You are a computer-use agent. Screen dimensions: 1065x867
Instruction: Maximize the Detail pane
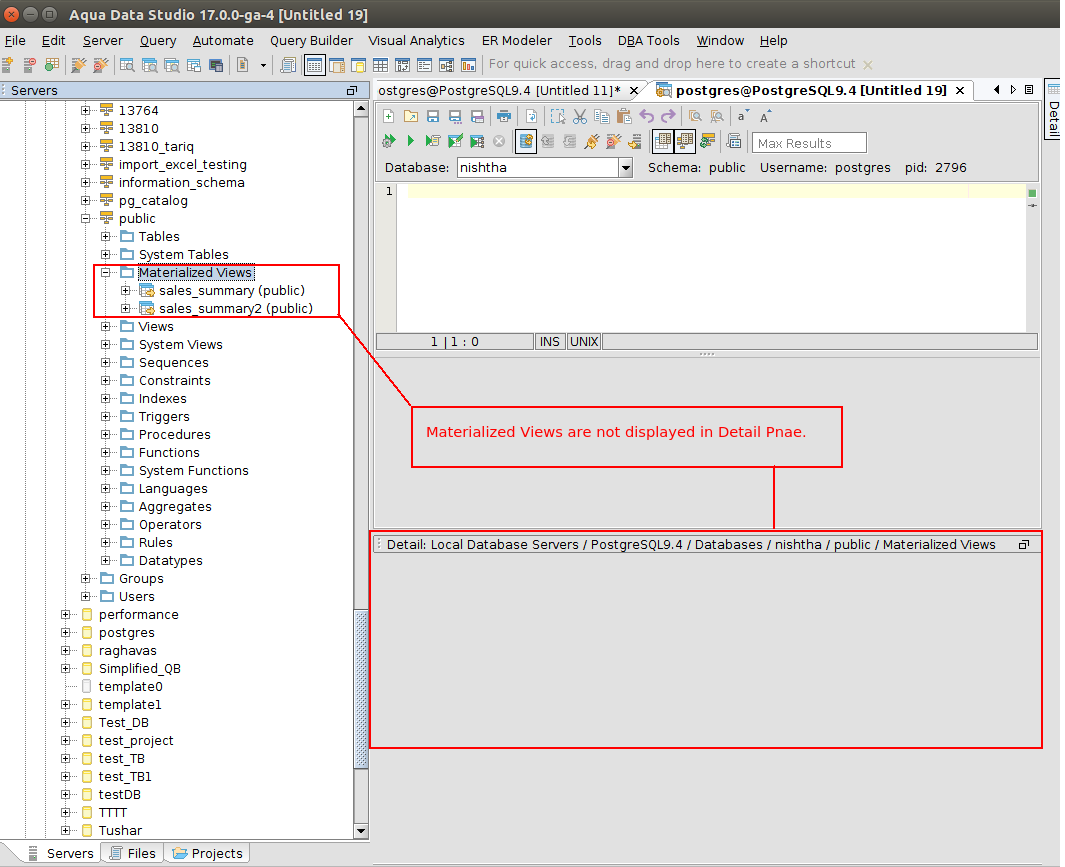coord(1024,544)
